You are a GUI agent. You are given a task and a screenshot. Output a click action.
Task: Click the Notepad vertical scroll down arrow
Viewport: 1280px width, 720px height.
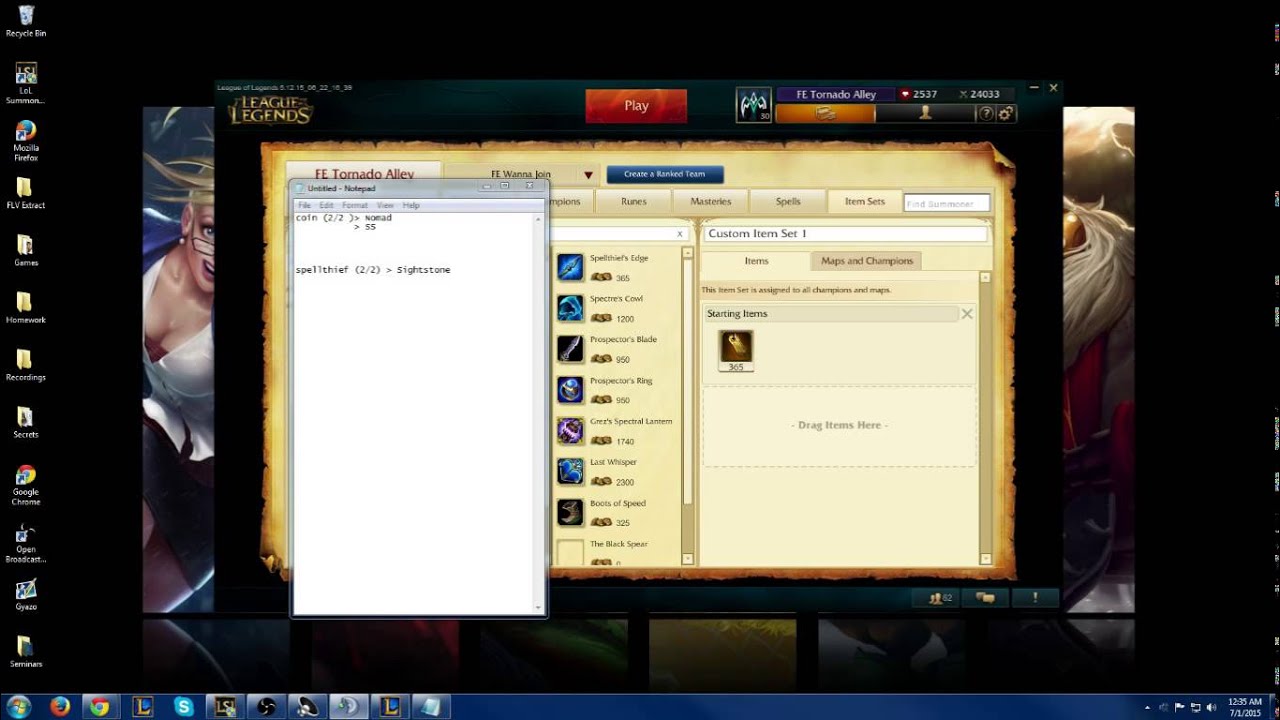[x=538, y=607]
